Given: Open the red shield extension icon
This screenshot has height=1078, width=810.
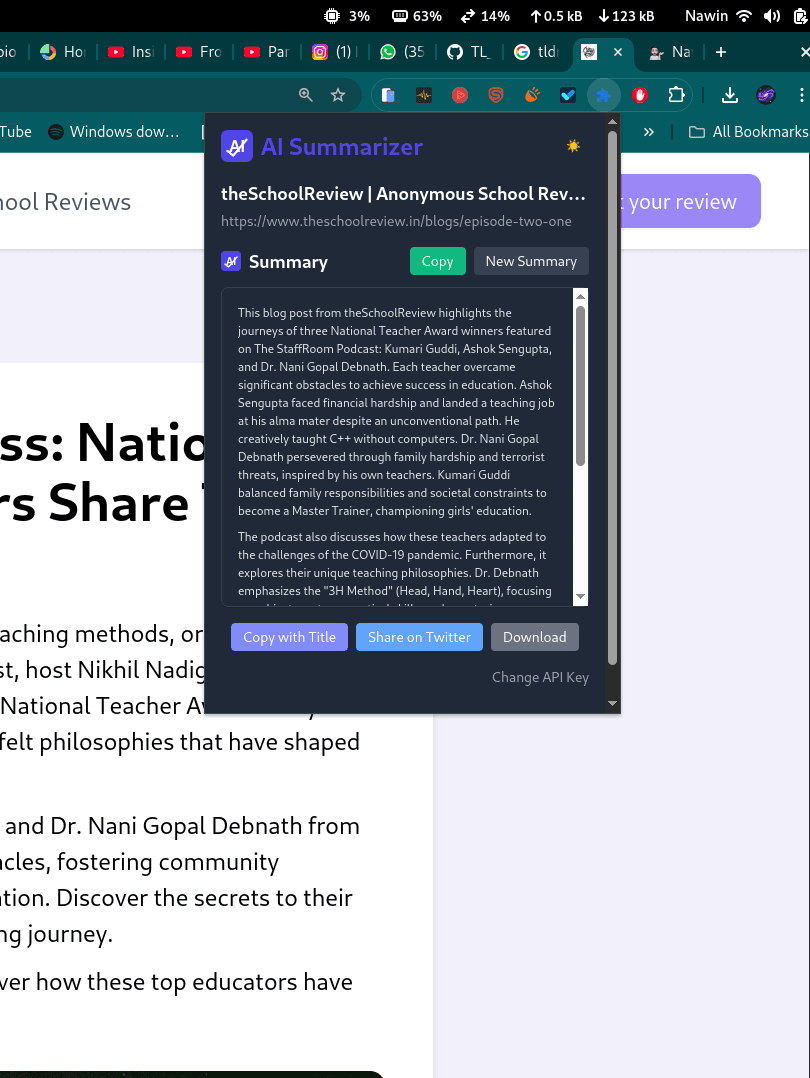Looking at the screenshot, I should (496, 96).
